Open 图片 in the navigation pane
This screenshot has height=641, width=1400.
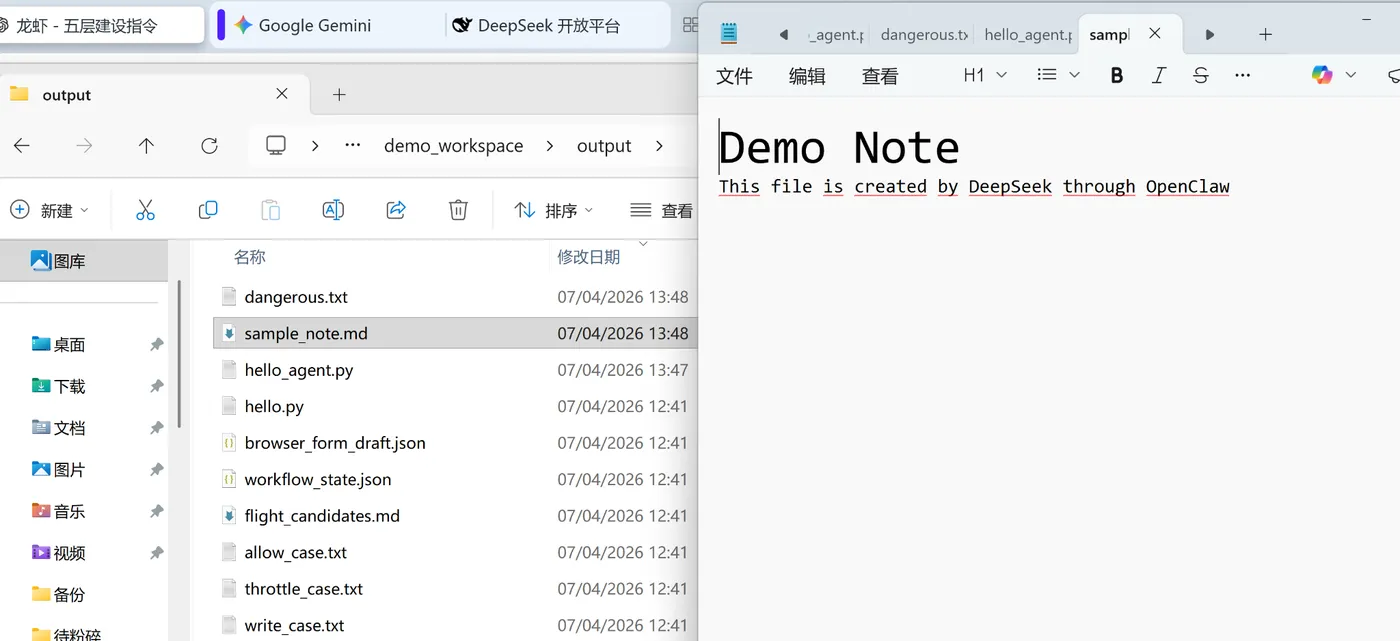68,469
